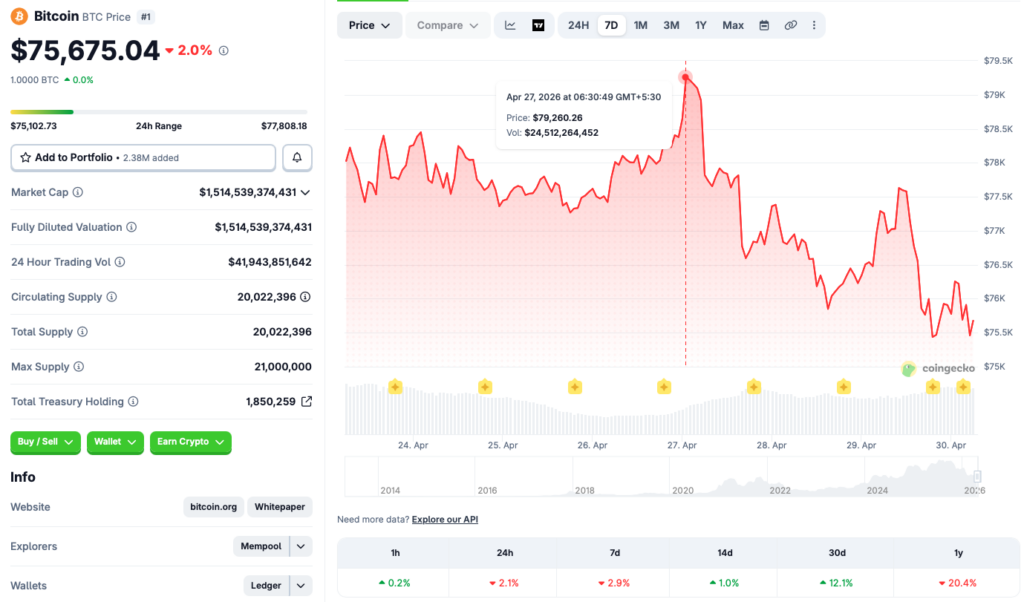Open chart more options menu

click(814, 25)
